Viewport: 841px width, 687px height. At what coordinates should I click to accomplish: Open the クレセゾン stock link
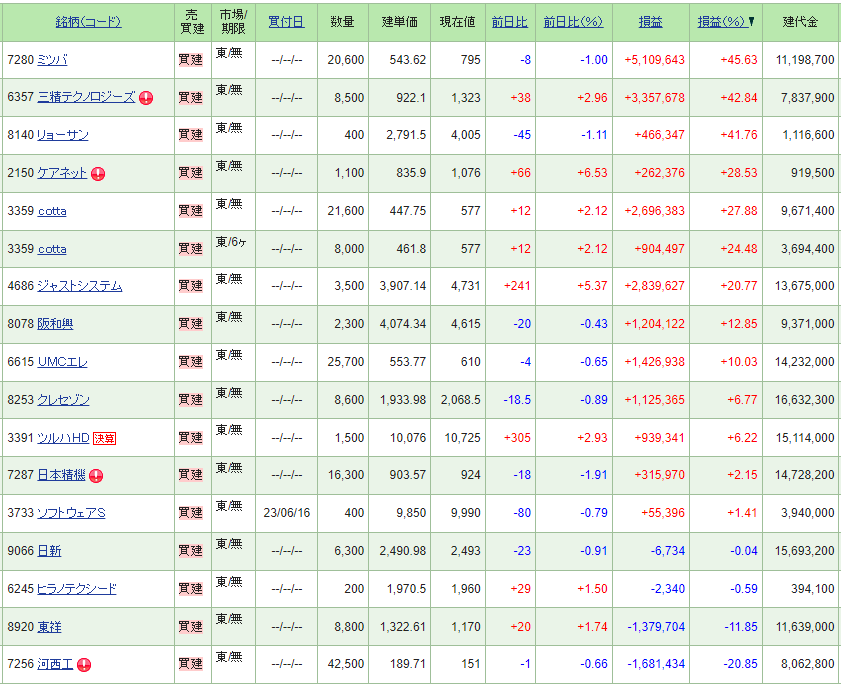click(63, 400)
